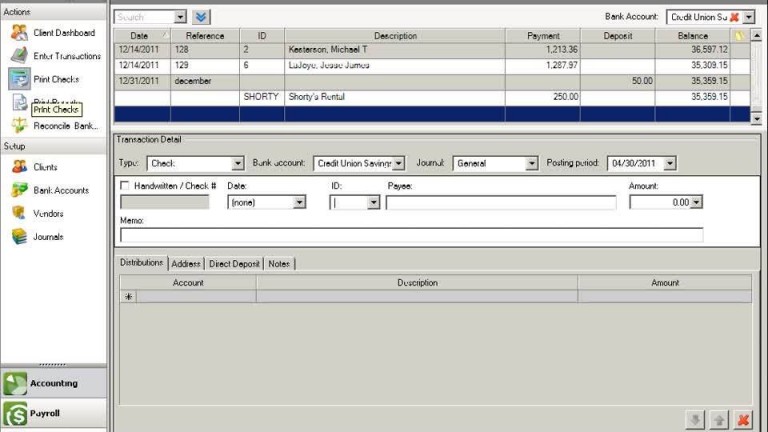This screenshot has width=768, height=432.
Task: Toggle the Handwritten / Check # checkbox
Action: [125, 186]
